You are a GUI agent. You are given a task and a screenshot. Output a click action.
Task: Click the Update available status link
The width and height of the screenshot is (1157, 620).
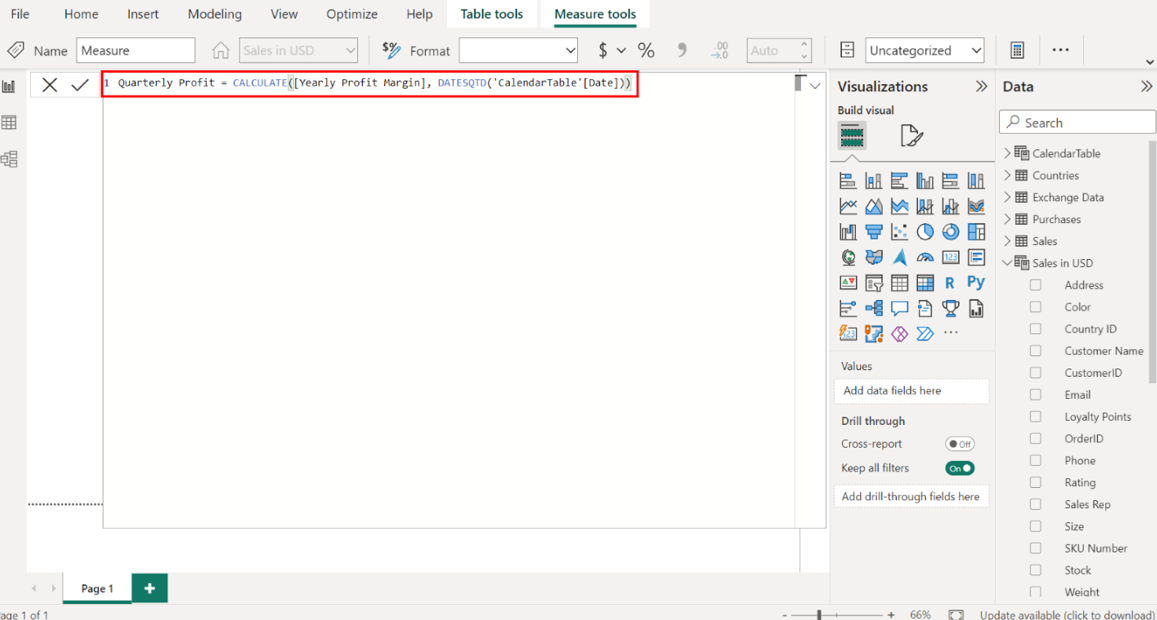click(1066, 615)
